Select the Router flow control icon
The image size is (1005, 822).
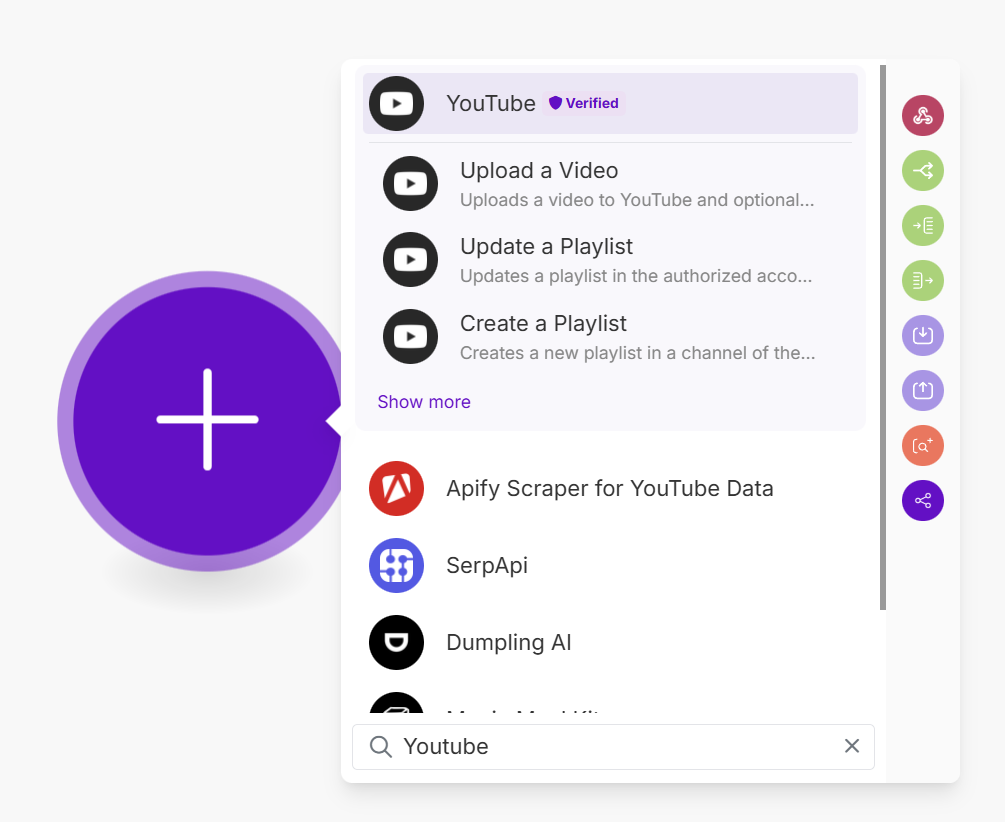click(922, 171)
